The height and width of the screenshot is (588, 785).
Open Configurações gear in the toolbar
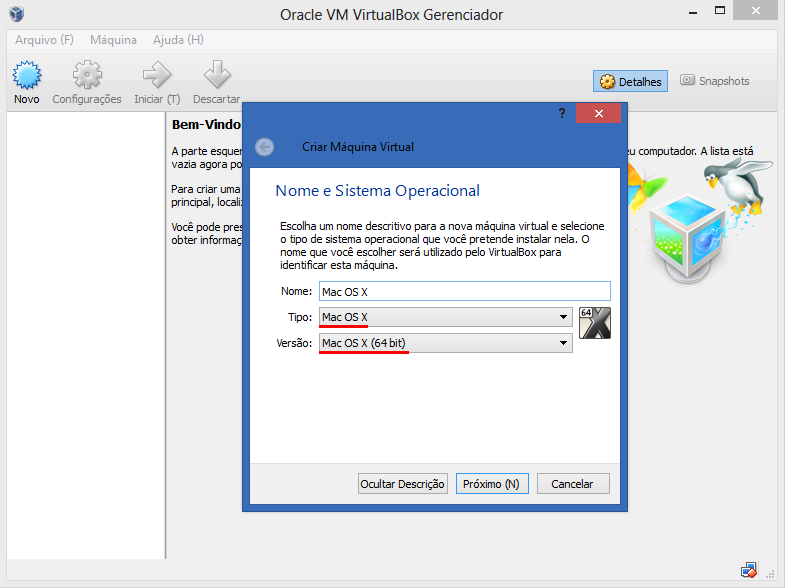[87, 76]
